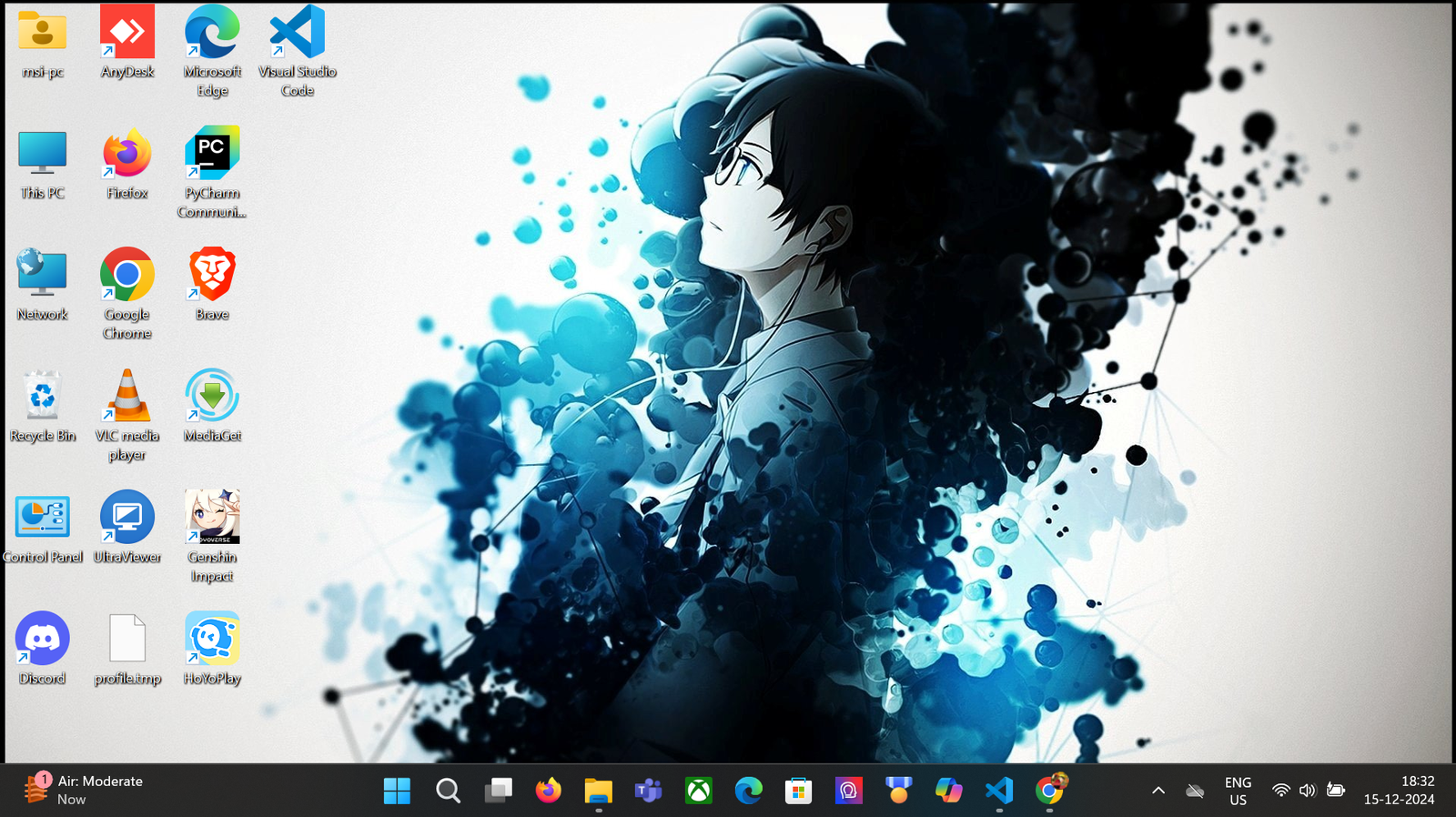This screenshot has width=1456, height=817.
Task: Switch to Google Chrome on the taskbar
Action: tap(1049, 791)
